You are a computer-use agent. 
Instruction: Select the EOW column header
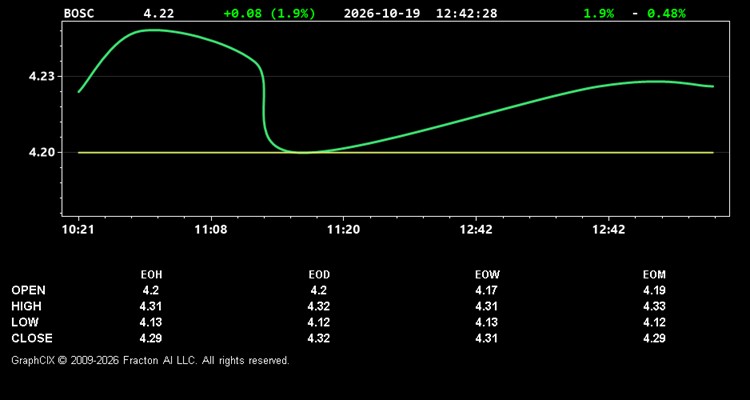coord(487,275)
